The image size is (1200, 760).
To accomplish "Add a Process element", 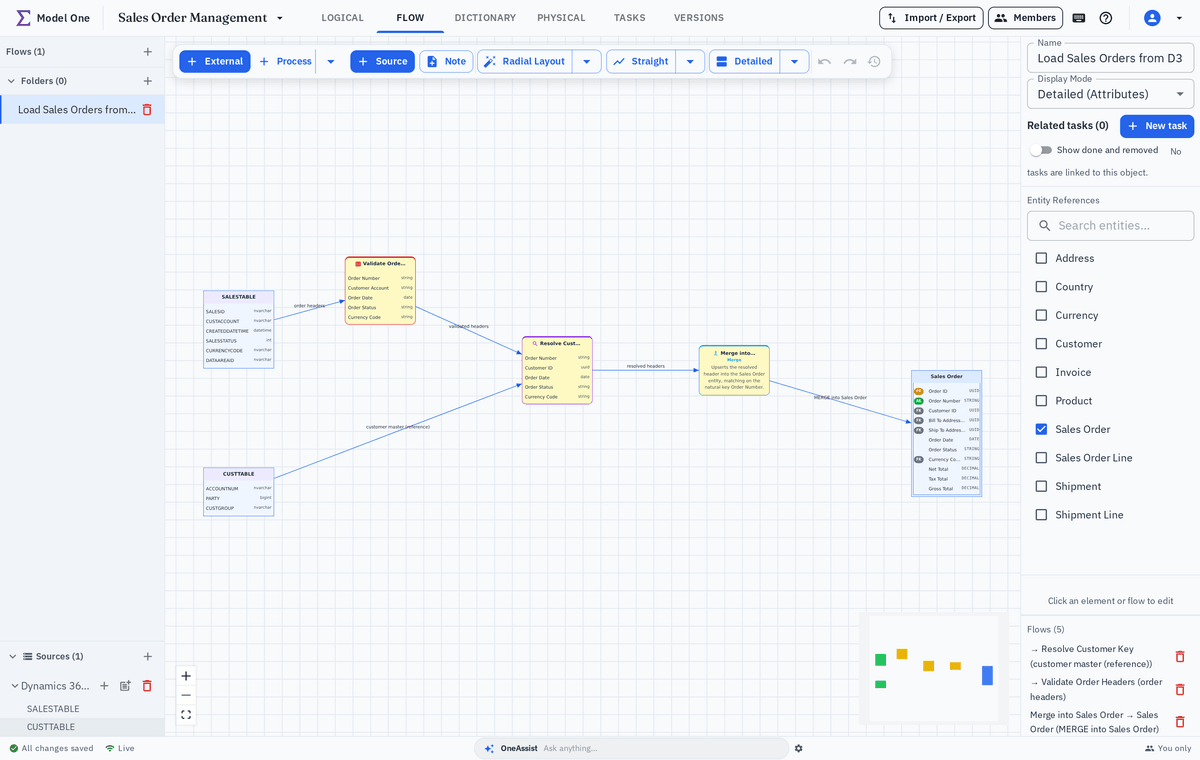I will (284, 61).
